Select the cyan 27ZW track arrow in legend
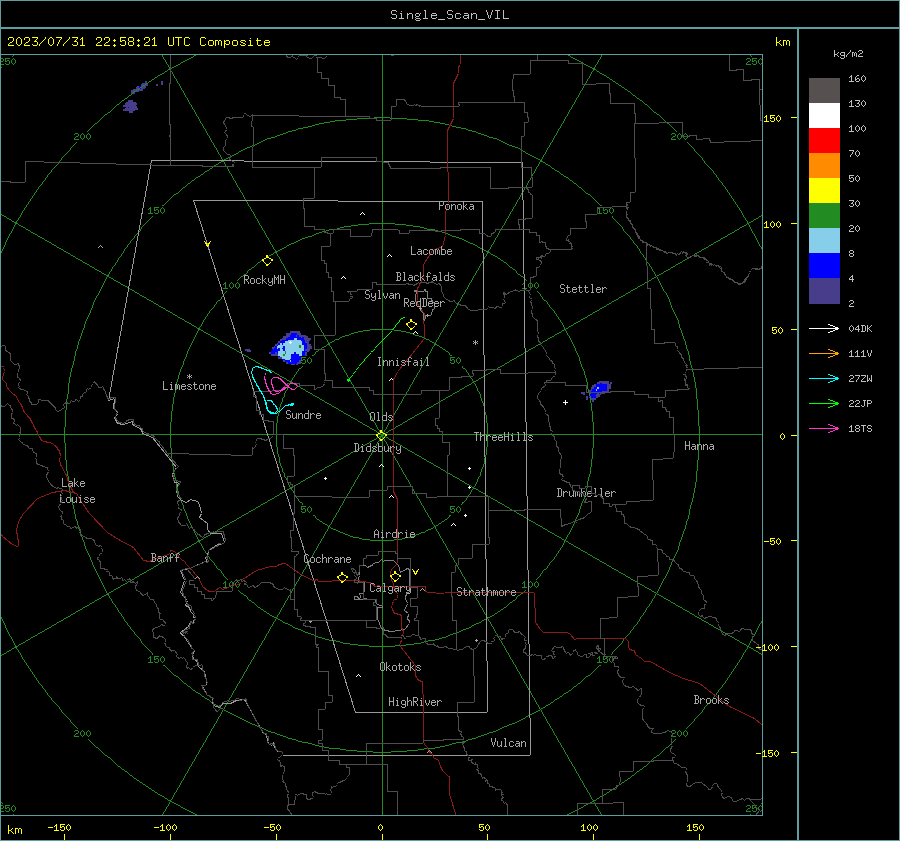900x841 pixels. tap(824, 379)
